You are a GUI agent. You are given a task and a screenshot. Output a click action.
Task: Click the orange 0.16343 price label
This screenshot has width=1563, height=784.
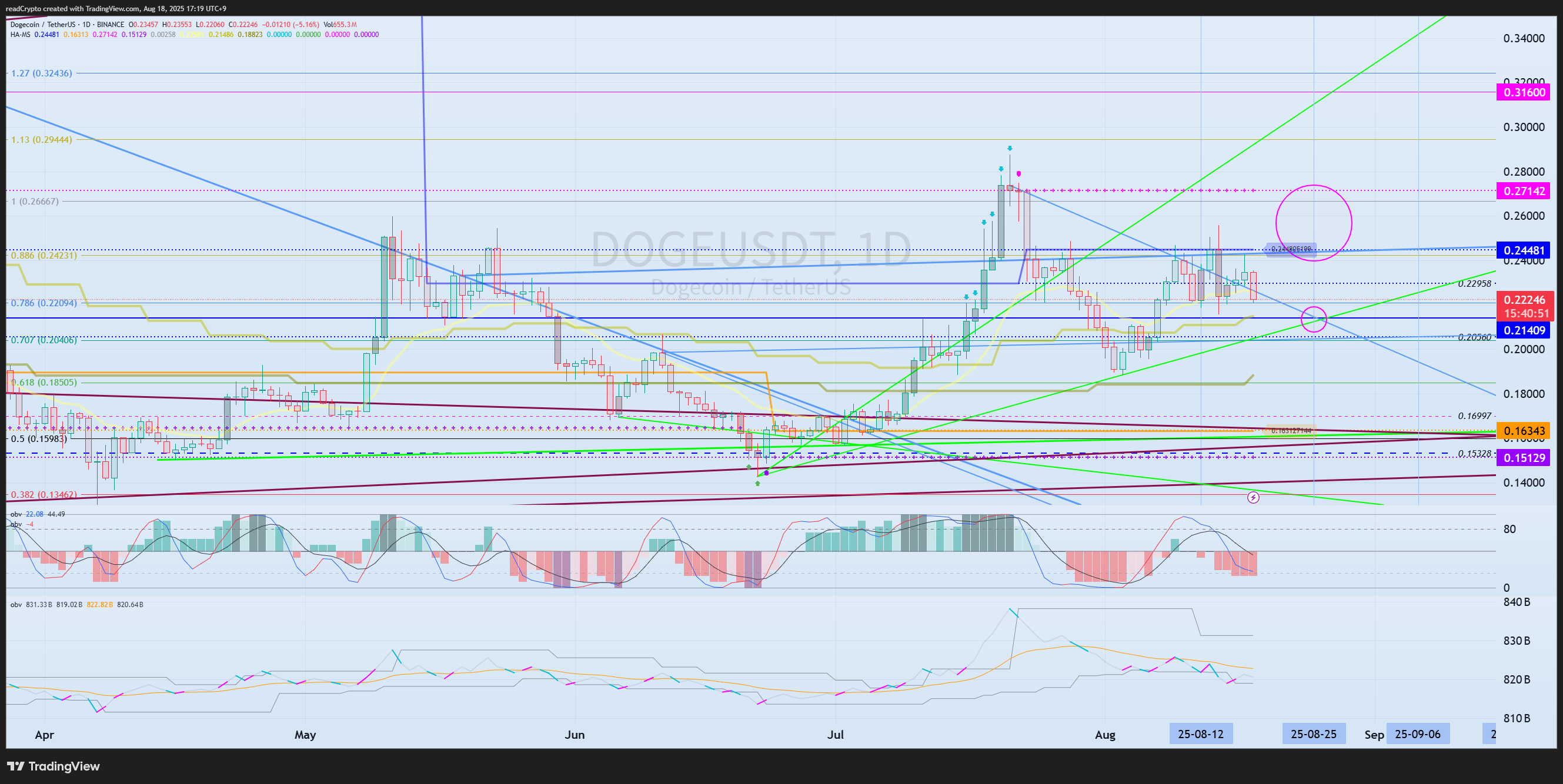tap(1524, 431)
